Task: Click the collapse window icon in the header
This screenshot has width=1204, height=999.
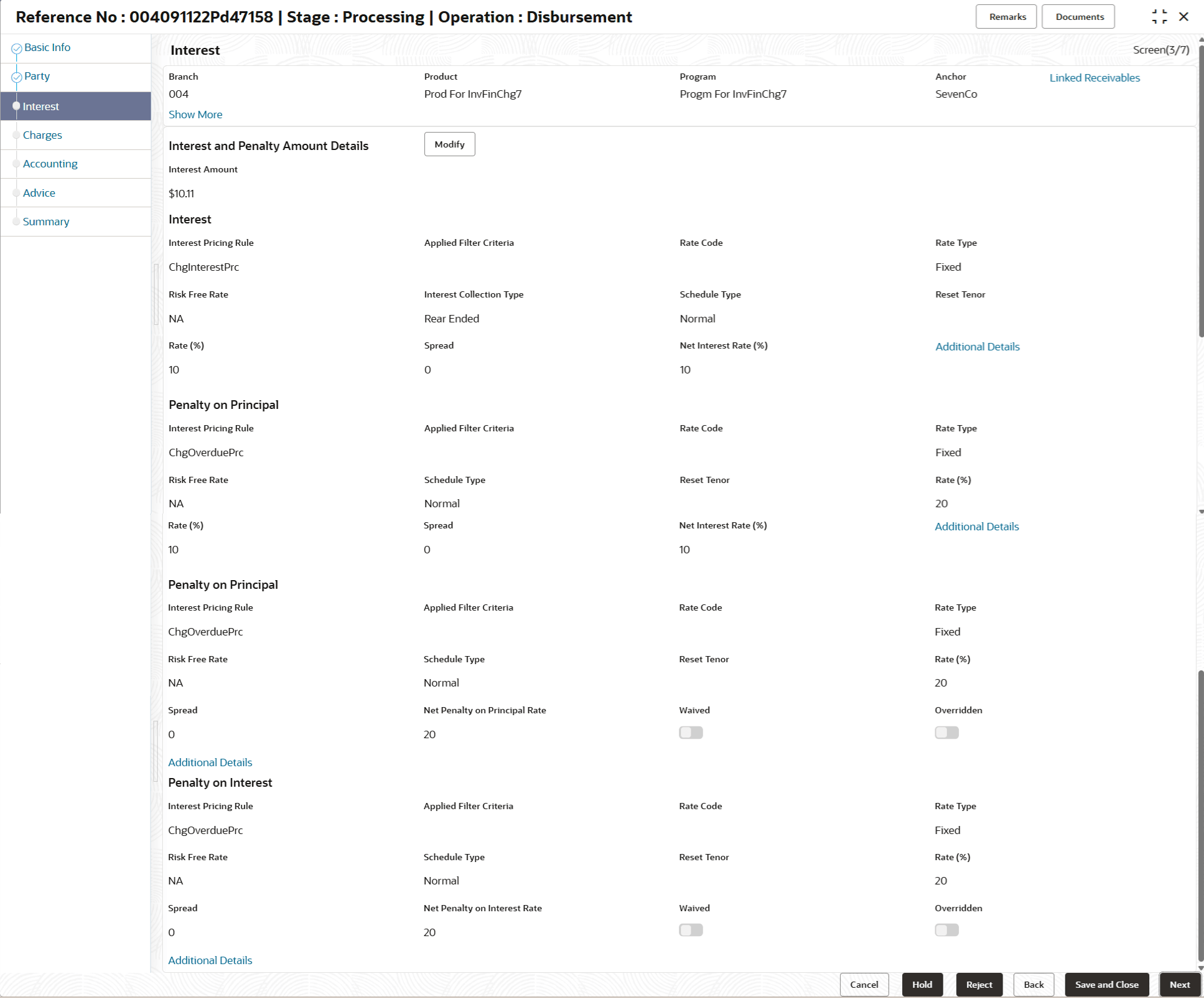Action: [1159, 17]
